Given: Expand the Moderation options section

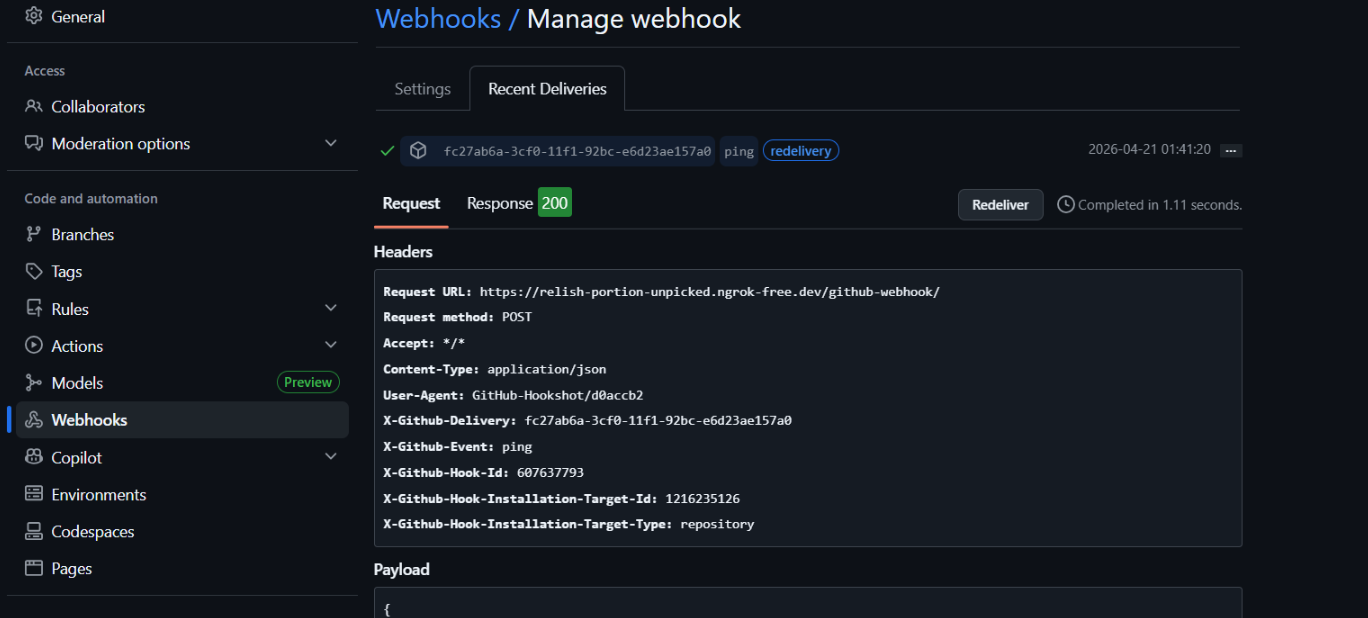Looking at the screenshot, I should (331, 144).
